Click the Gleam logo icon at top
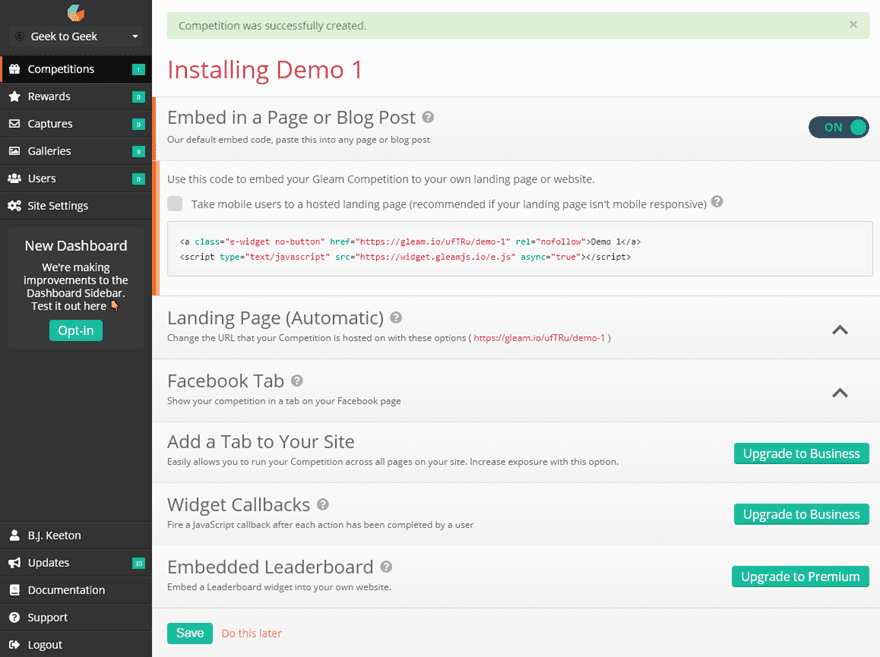880x657 pixels. coord(76,12)
